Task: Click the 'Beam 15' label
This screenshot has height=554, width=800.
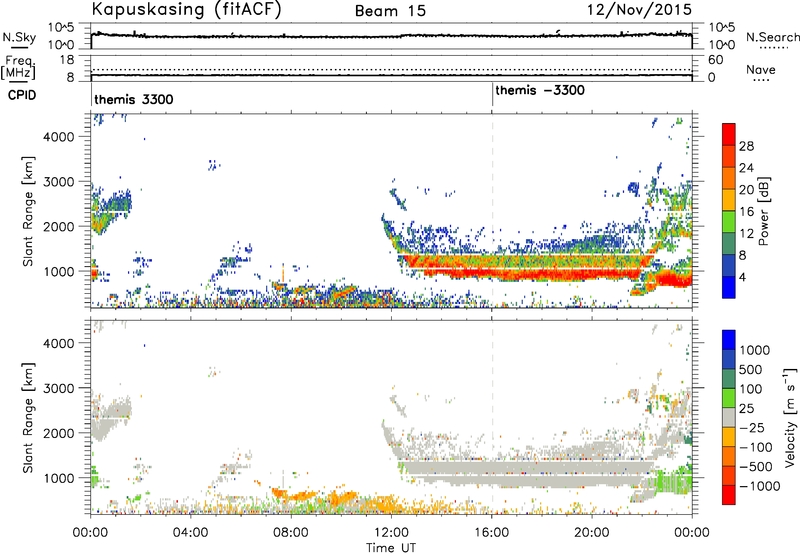Action: point(390,11)
